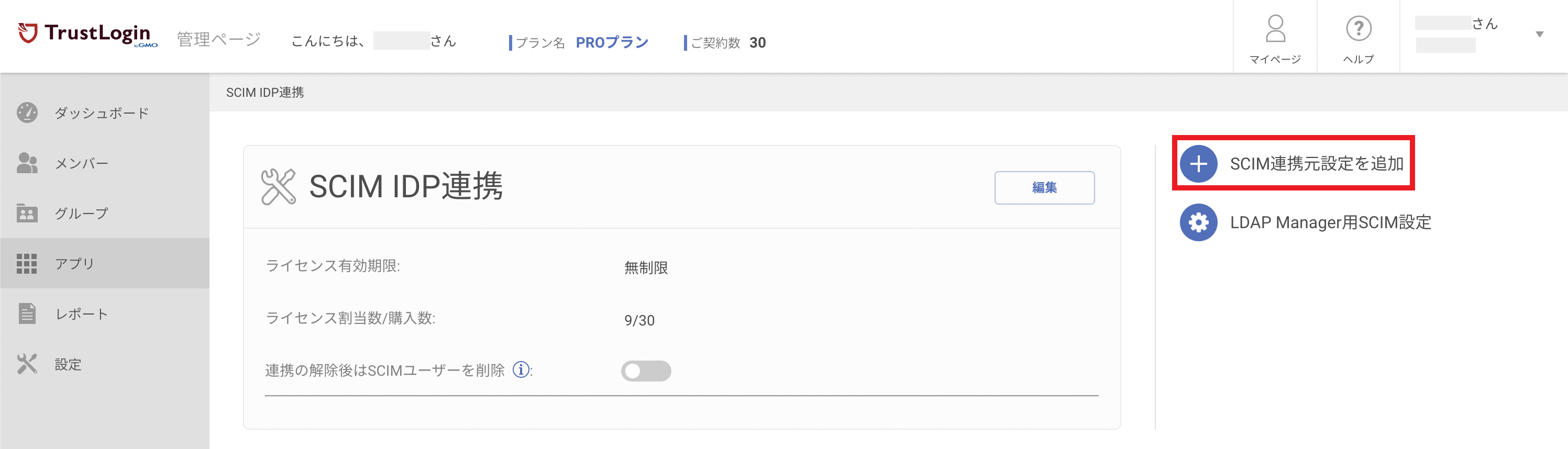The height and width of the screenshot is (449, 1568).
Task: Select the グループ group icon
Action: point(27,213)
